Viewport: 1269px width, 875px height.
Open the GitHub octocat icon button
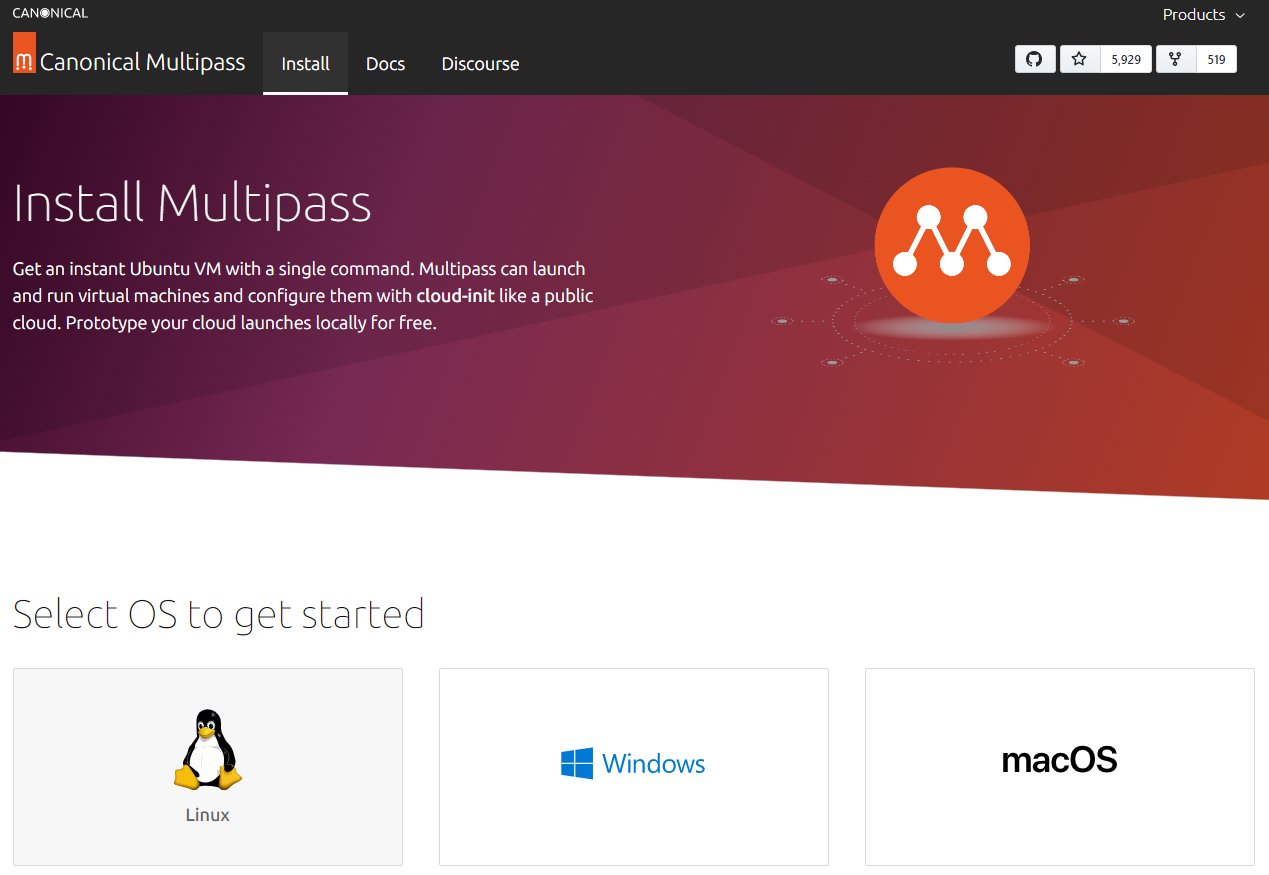coord(1034,59)
